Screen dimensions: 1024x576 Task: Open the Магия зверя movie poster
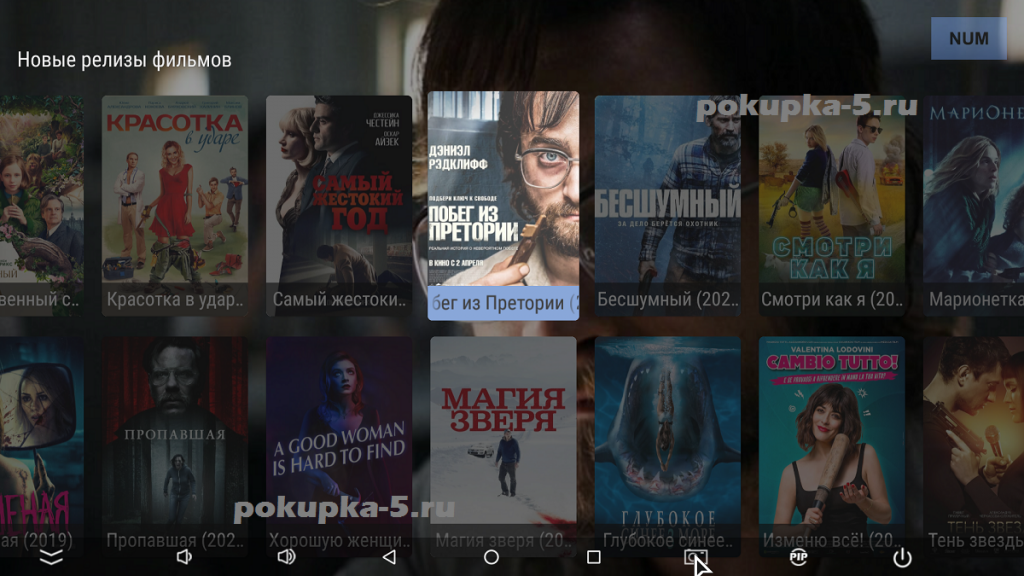504,446
